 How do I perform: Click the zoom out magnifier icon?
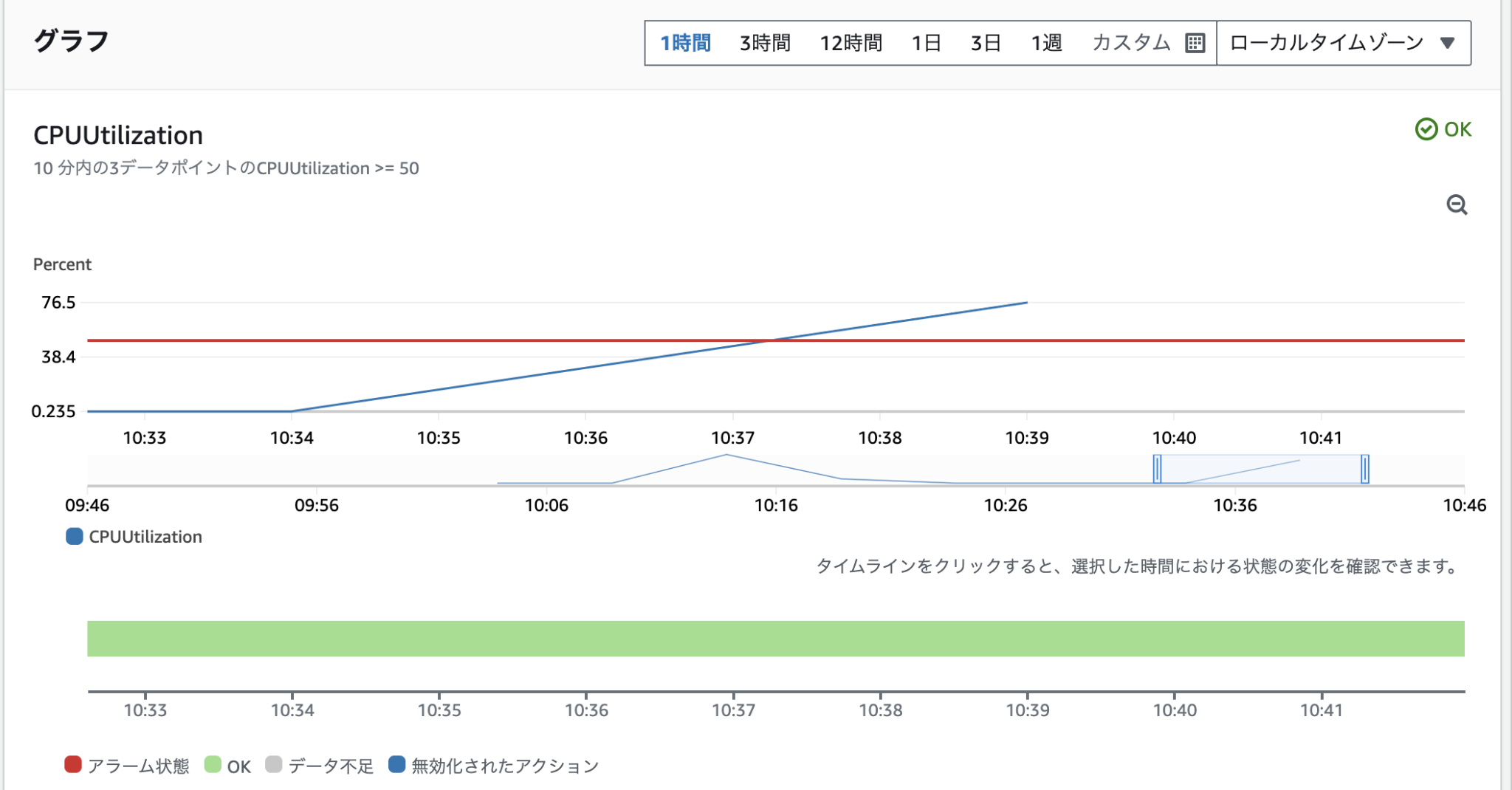click(1457, 205)
